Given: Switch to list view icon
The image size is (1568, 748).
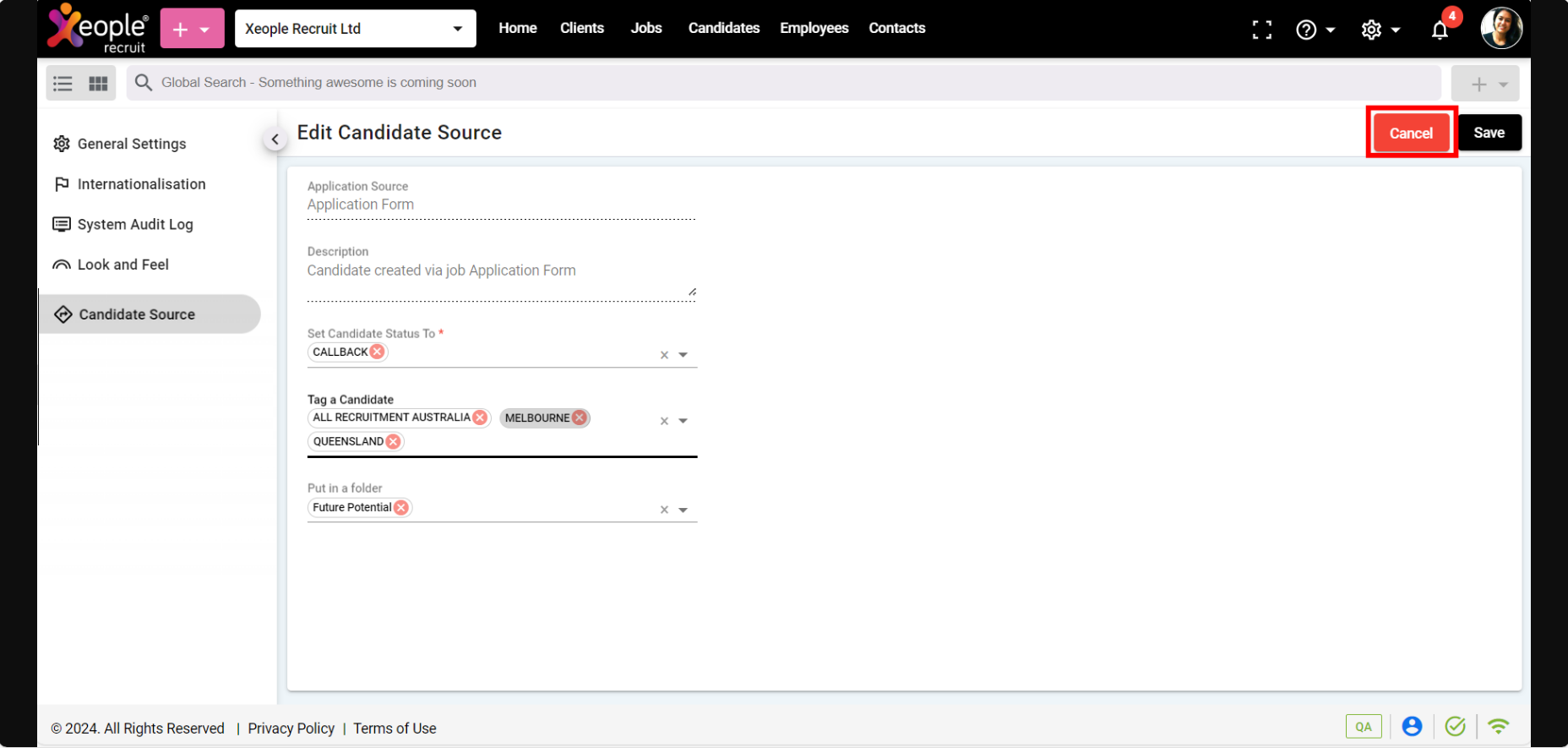Looking at the screenshot, I should (63, 84).
